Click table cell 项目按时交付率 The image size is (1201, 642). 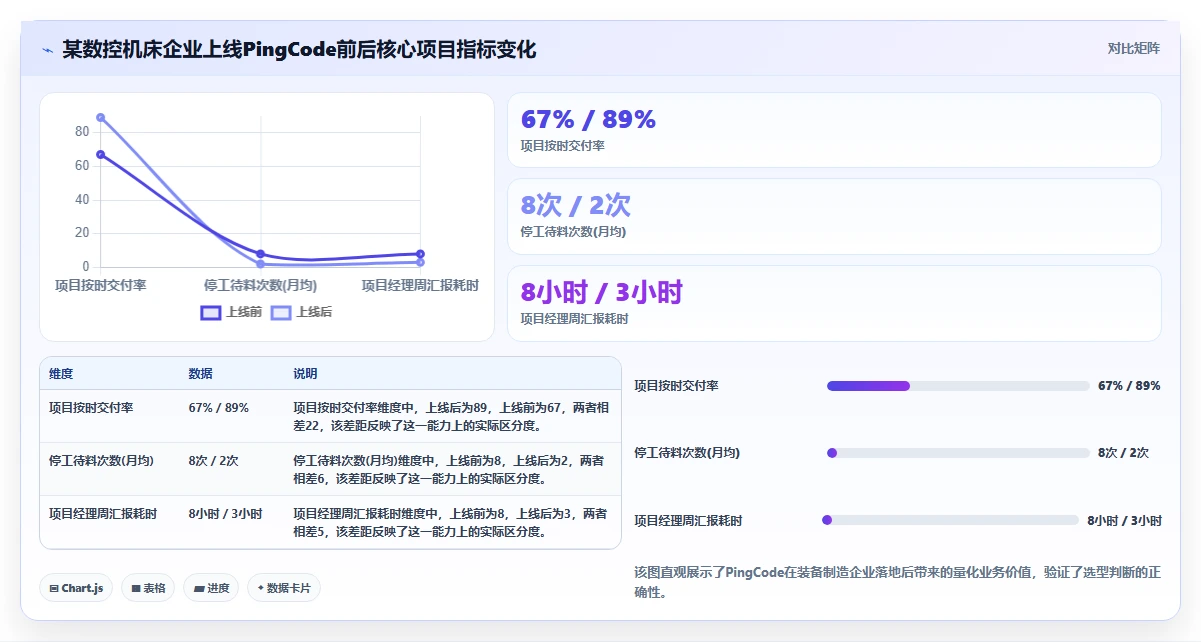click(x=91, y=408)
